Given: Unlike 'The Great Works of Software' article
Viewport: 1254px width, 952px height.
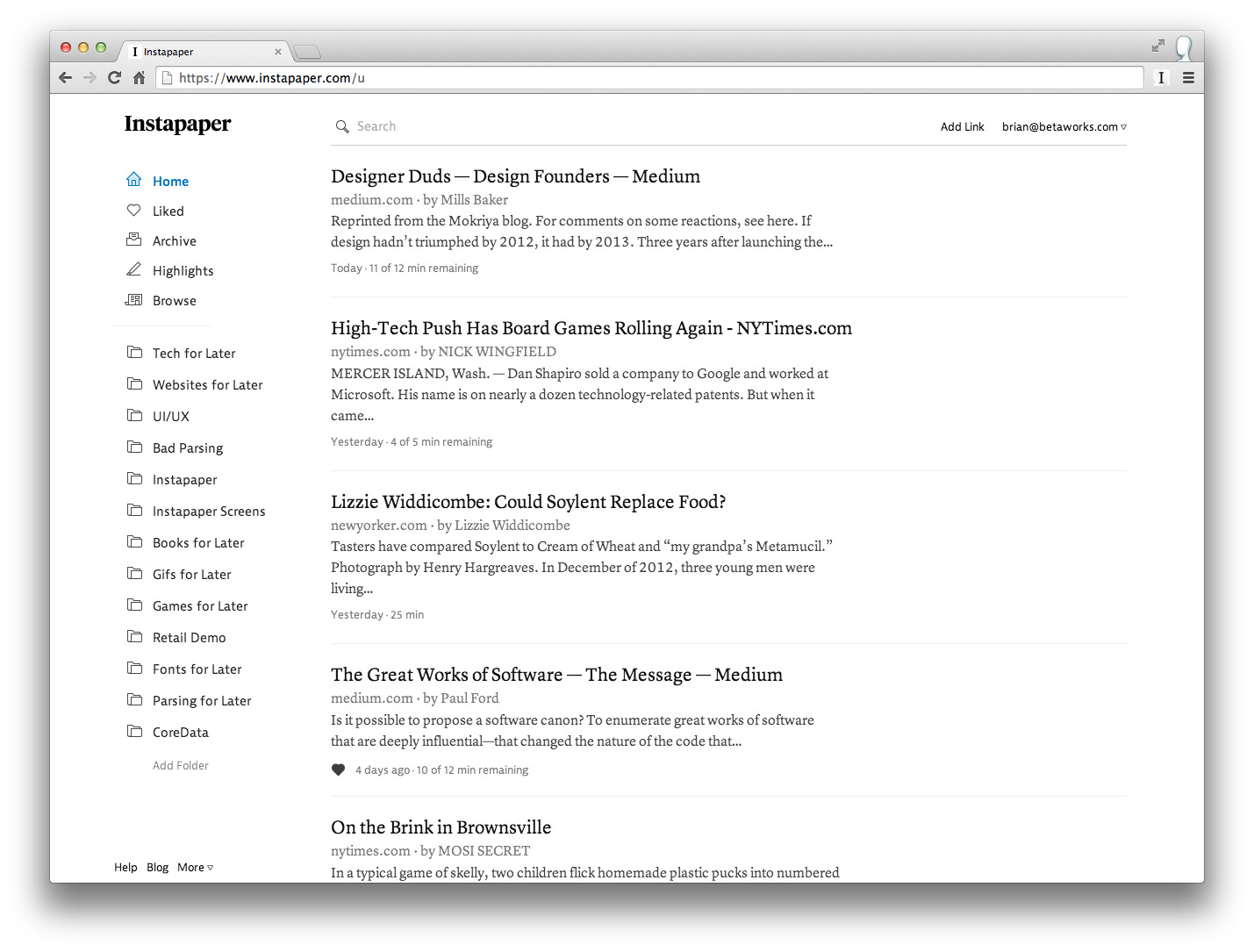Looking at the screenshot, I should click(338, 769).
